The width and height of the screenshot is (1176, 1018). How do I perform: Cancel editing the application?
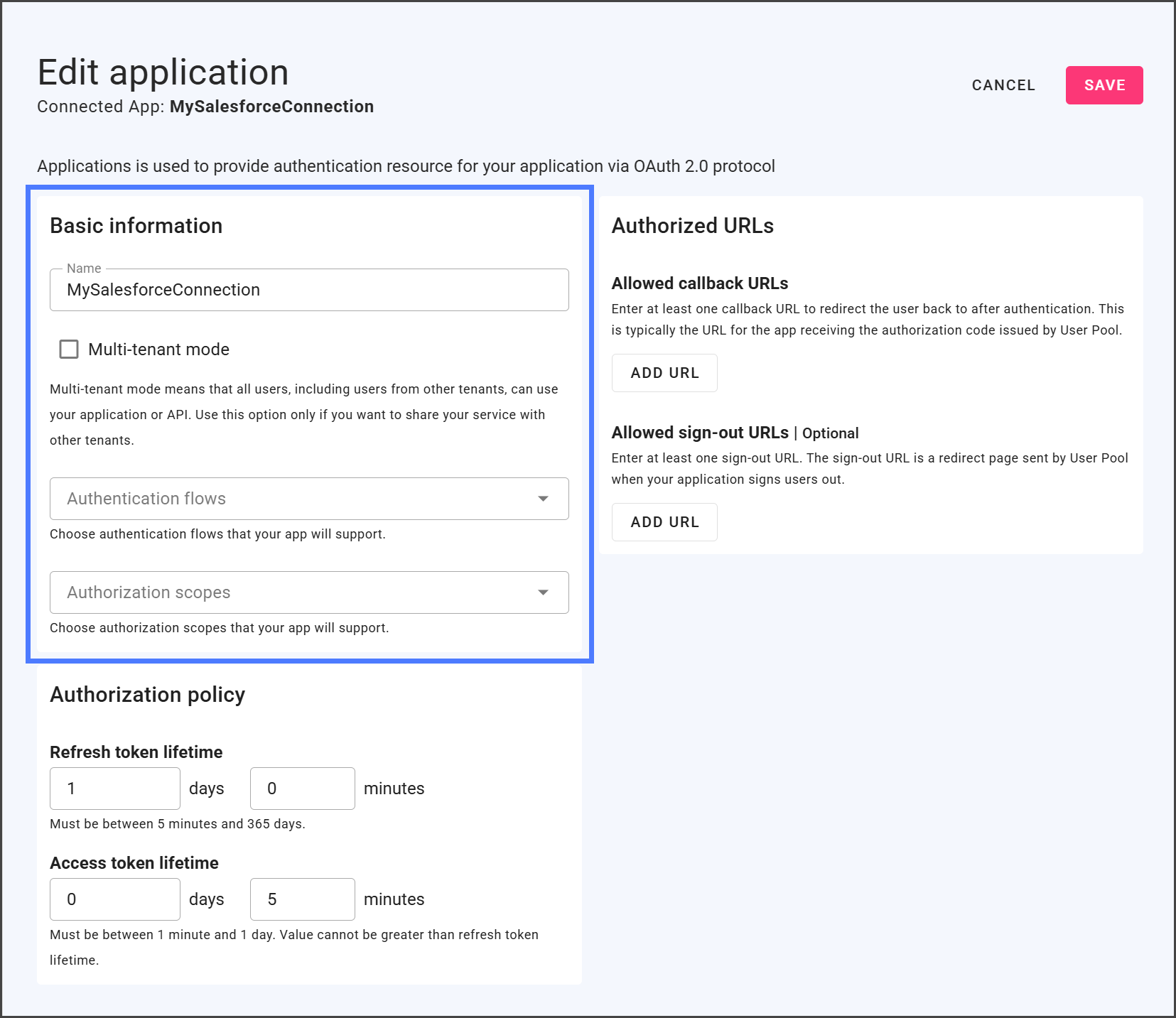coord(1003,85)
